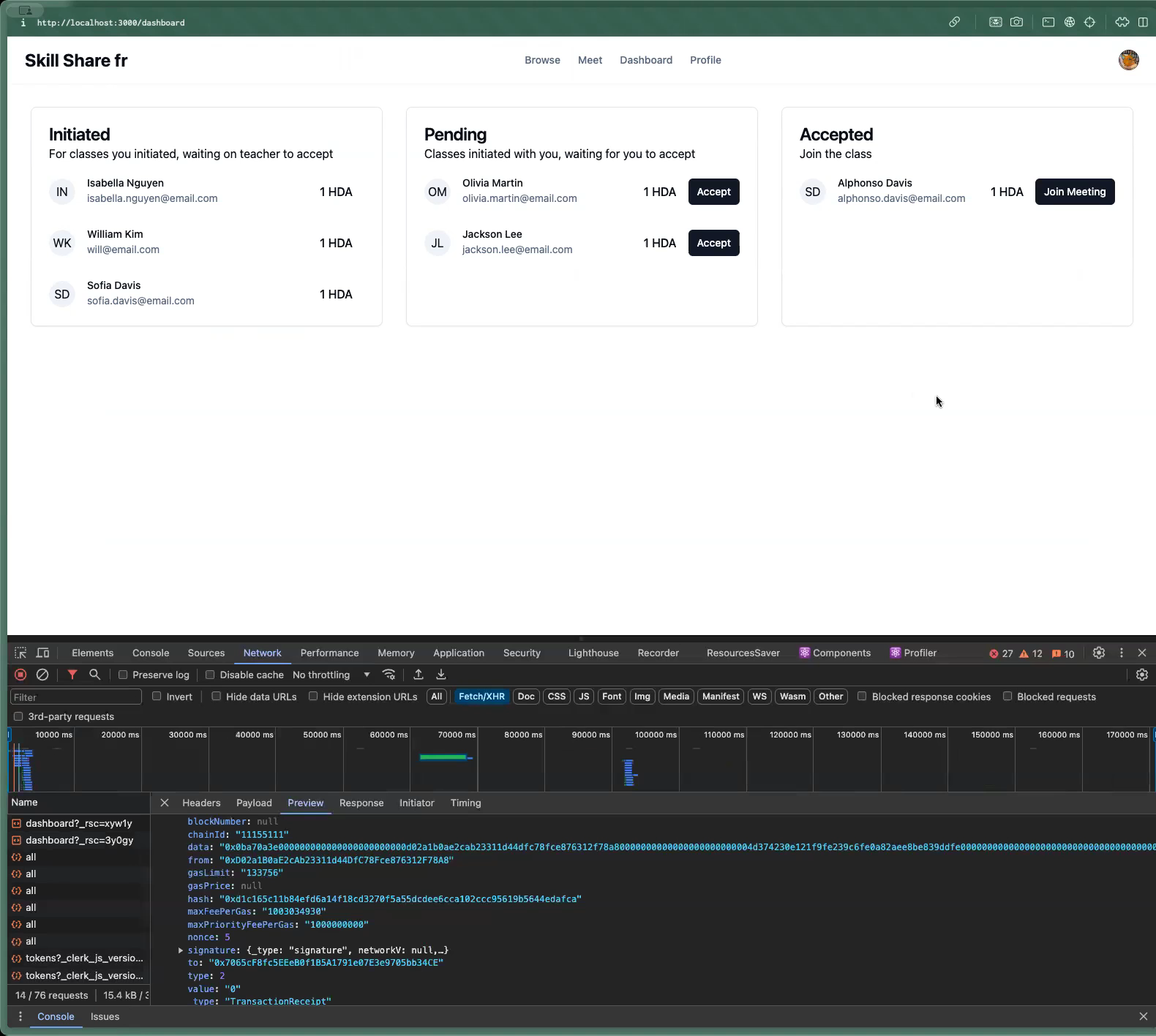This screenshot has width=1156, height=1036.
Task: Open the Timing tab of the request
Action: click(x=466, y=803)
